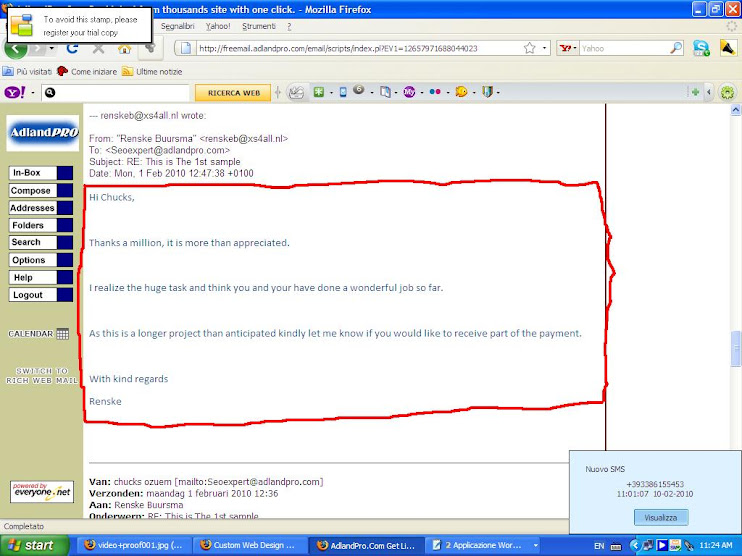Click the blue mobile phone toolbar icon
Image resolution: width=742 pixels, height=556 pixels.
coord(343,92)
